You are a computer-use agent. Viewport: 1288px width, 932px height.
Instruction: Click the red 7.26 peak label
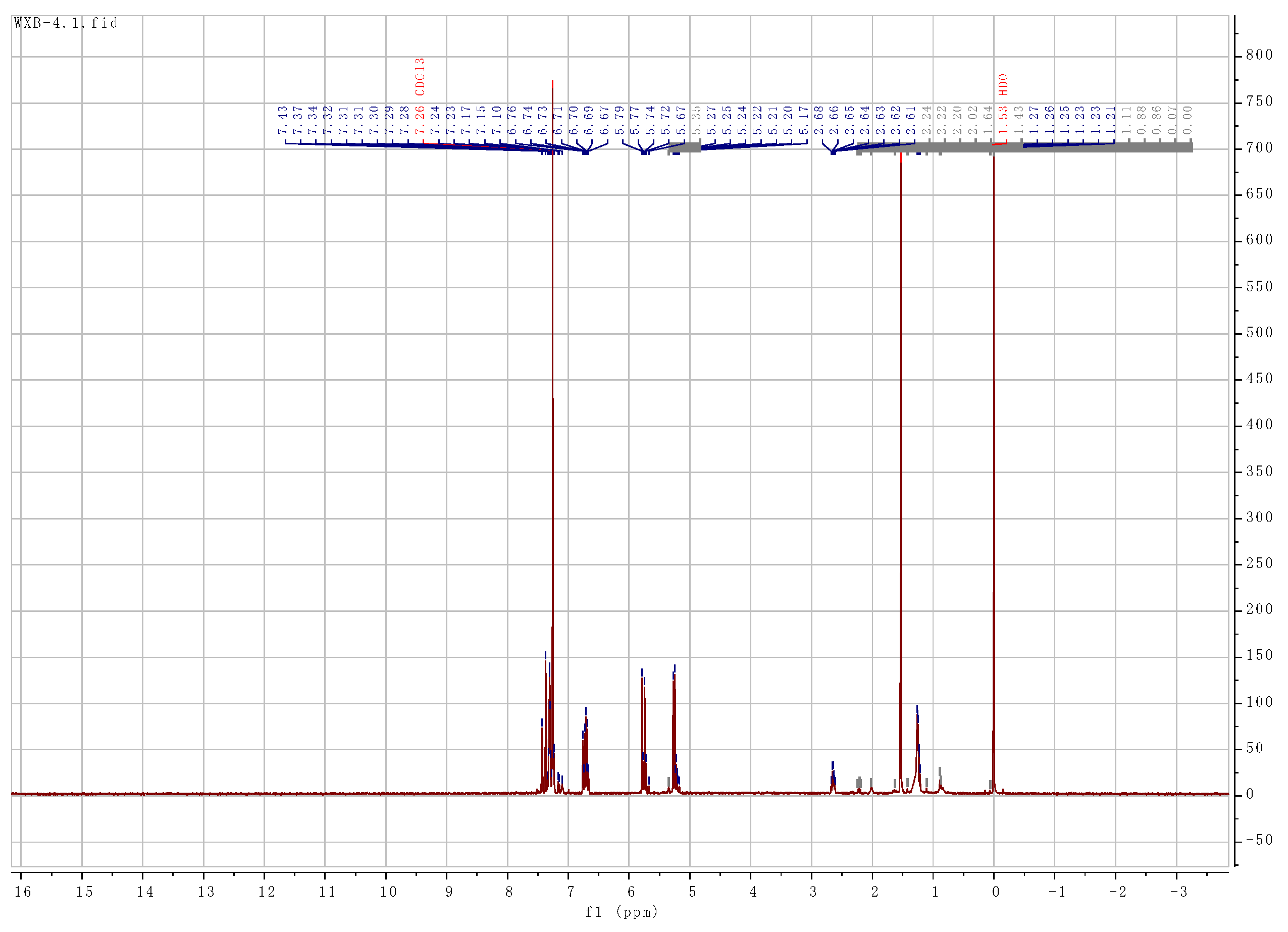pyautogui.click(x=420, y=120)
